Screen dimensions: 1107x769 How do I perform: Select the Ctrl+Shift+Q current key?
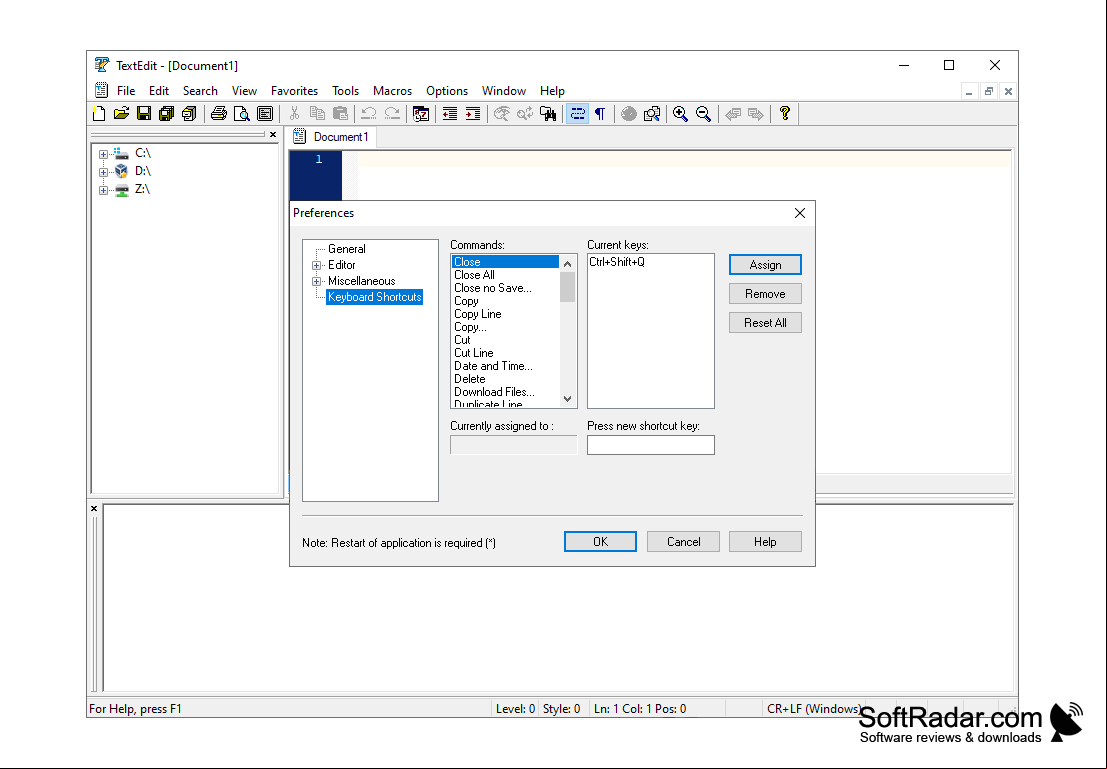click(x=617, y=262)
